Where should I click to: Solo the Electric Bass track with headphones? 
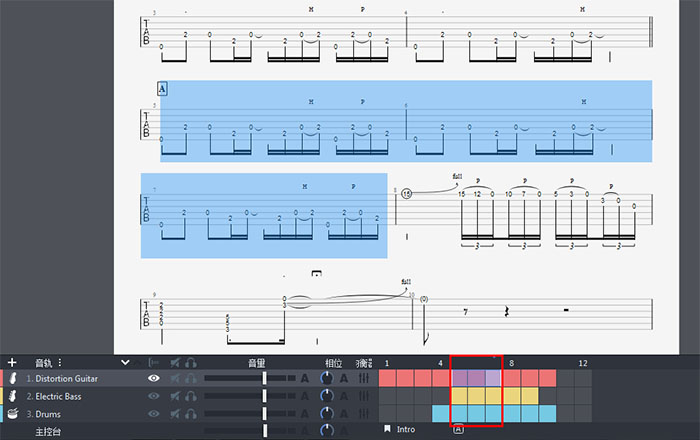click(190, 396)
